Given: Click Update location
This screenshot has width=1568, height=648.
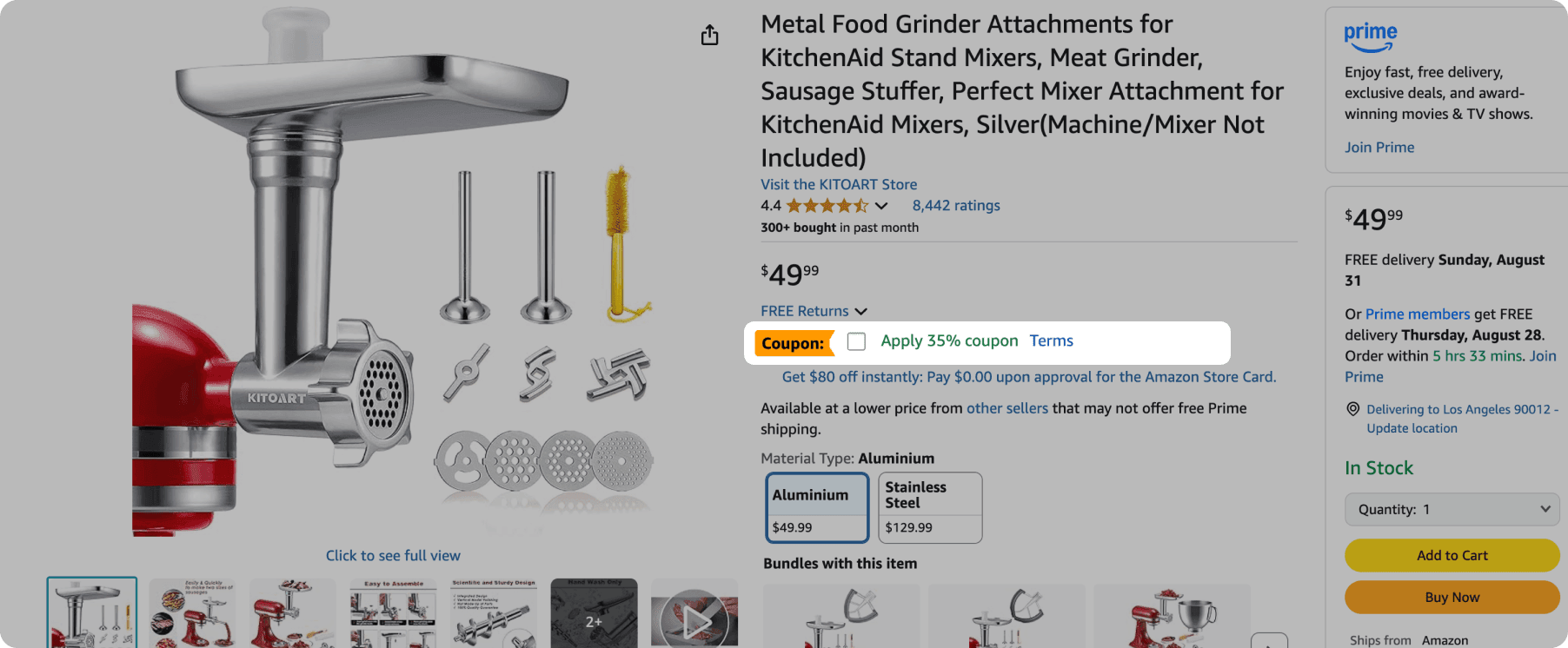Looking at the screenshot, I should click(x=1412, y=428).
